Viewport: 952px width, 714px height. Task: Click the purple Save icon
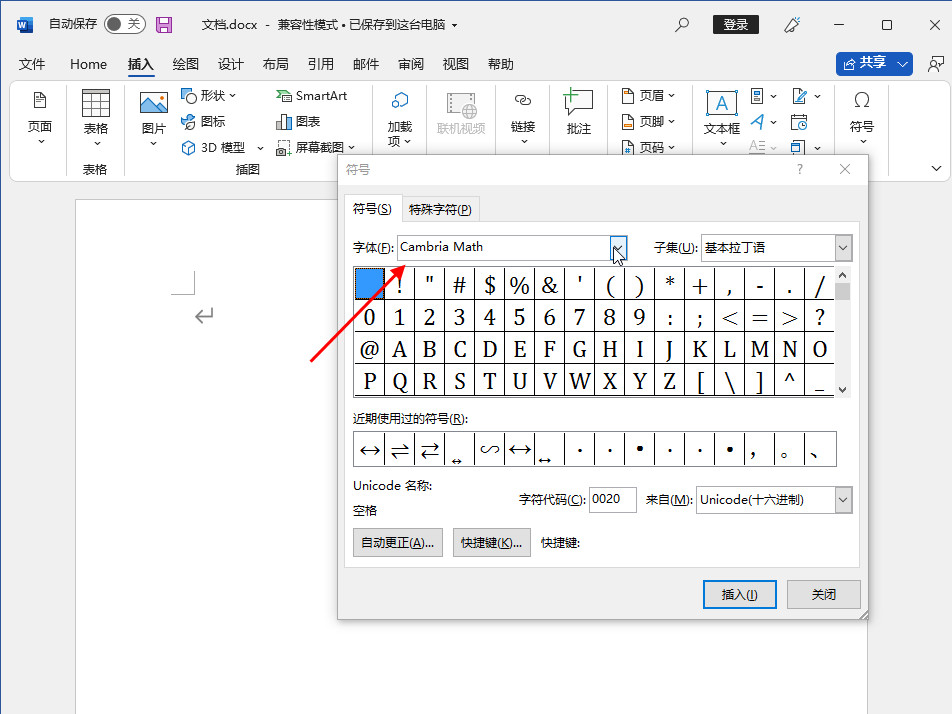[x=164, y=24]
